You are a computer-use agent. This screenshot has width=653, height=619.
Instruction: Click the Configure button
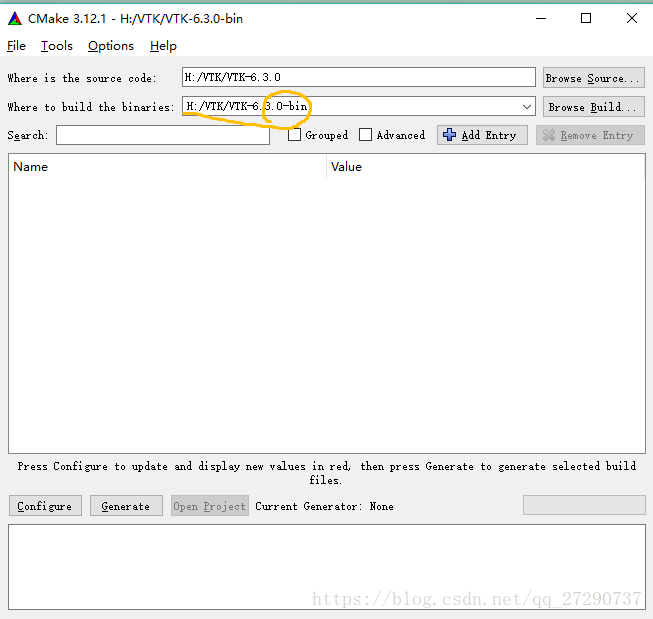point(45,506)
